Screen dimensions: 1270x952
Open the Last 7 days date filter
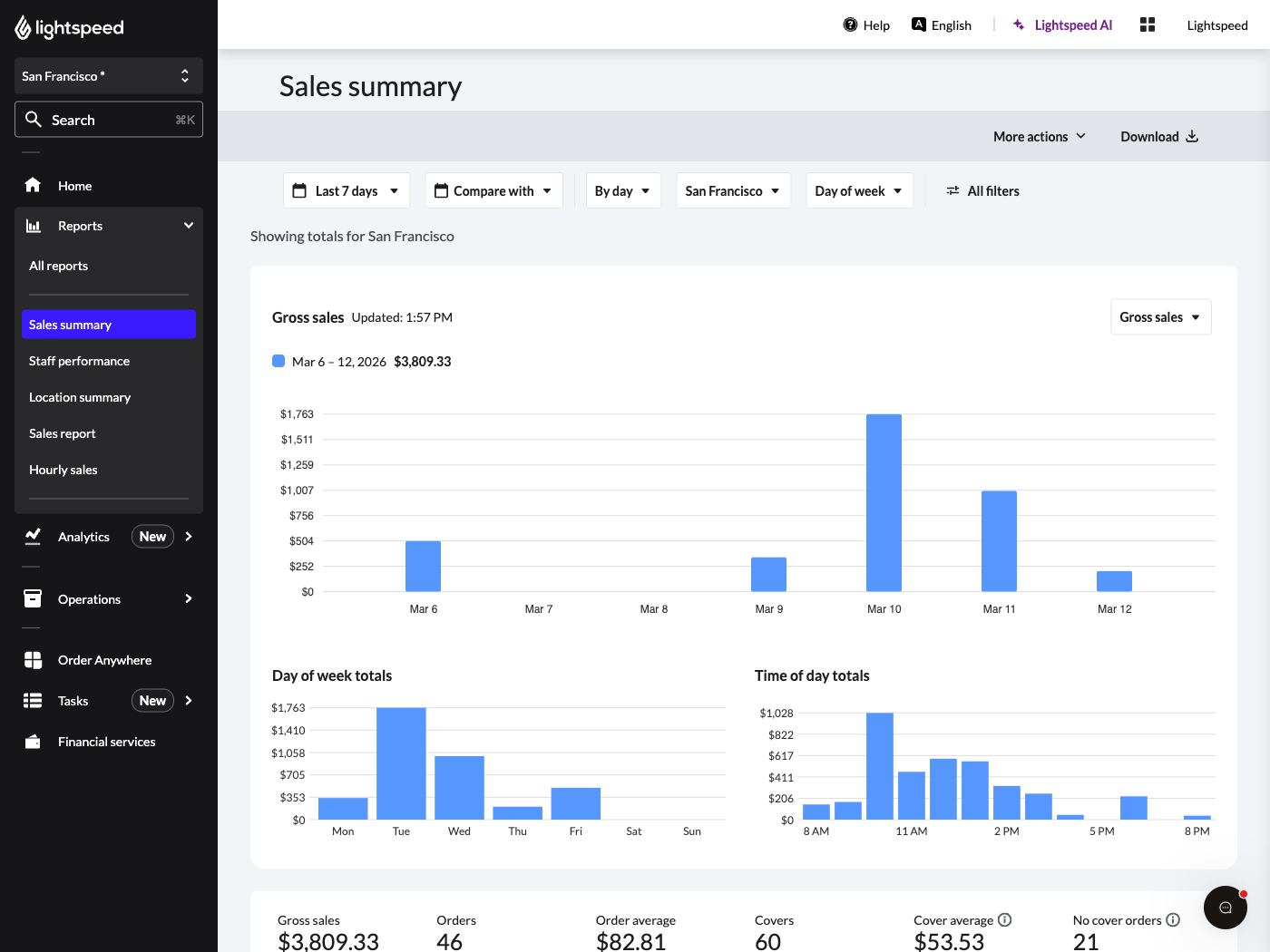[x=346, y=190]
